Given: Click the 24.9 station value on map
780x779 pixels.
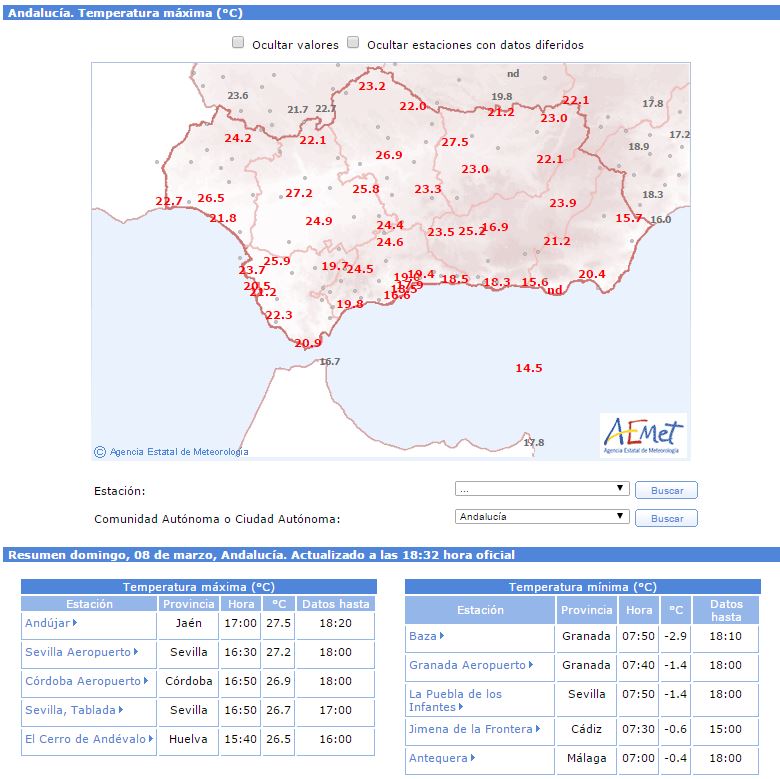Looking at the screenshot, I should pos(319,221).
